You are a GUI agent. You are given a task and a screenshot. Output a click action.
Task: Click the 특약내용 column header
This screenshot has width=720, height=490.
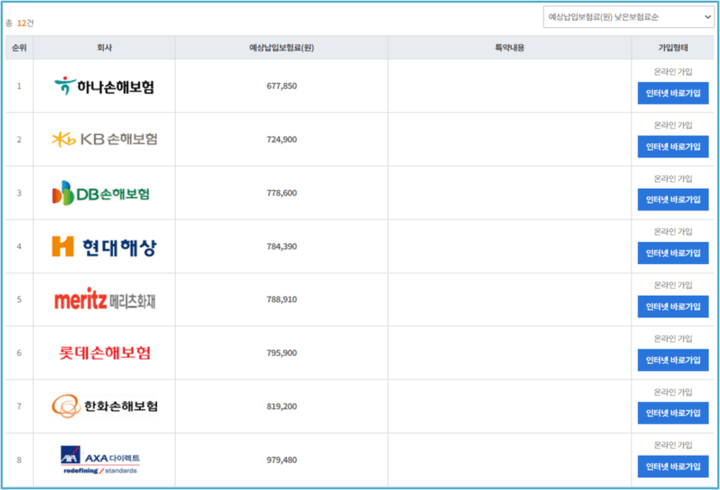click(509, 48)
